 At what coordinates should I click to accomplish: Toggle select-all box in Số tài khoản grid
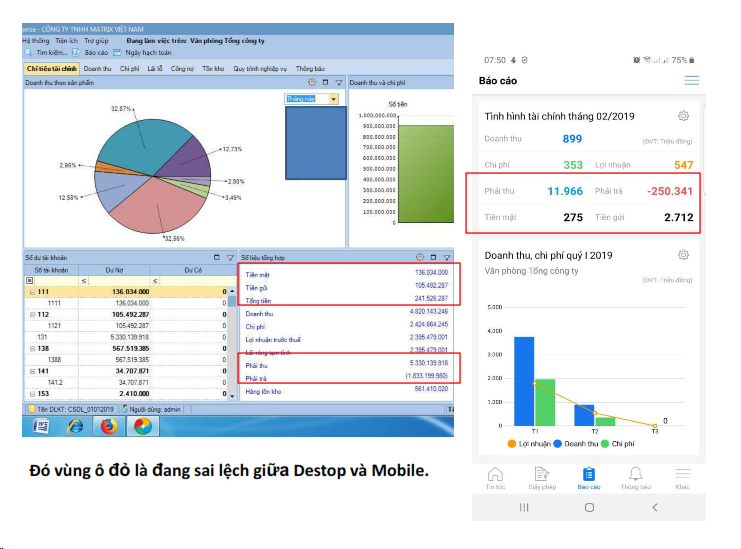28,281
